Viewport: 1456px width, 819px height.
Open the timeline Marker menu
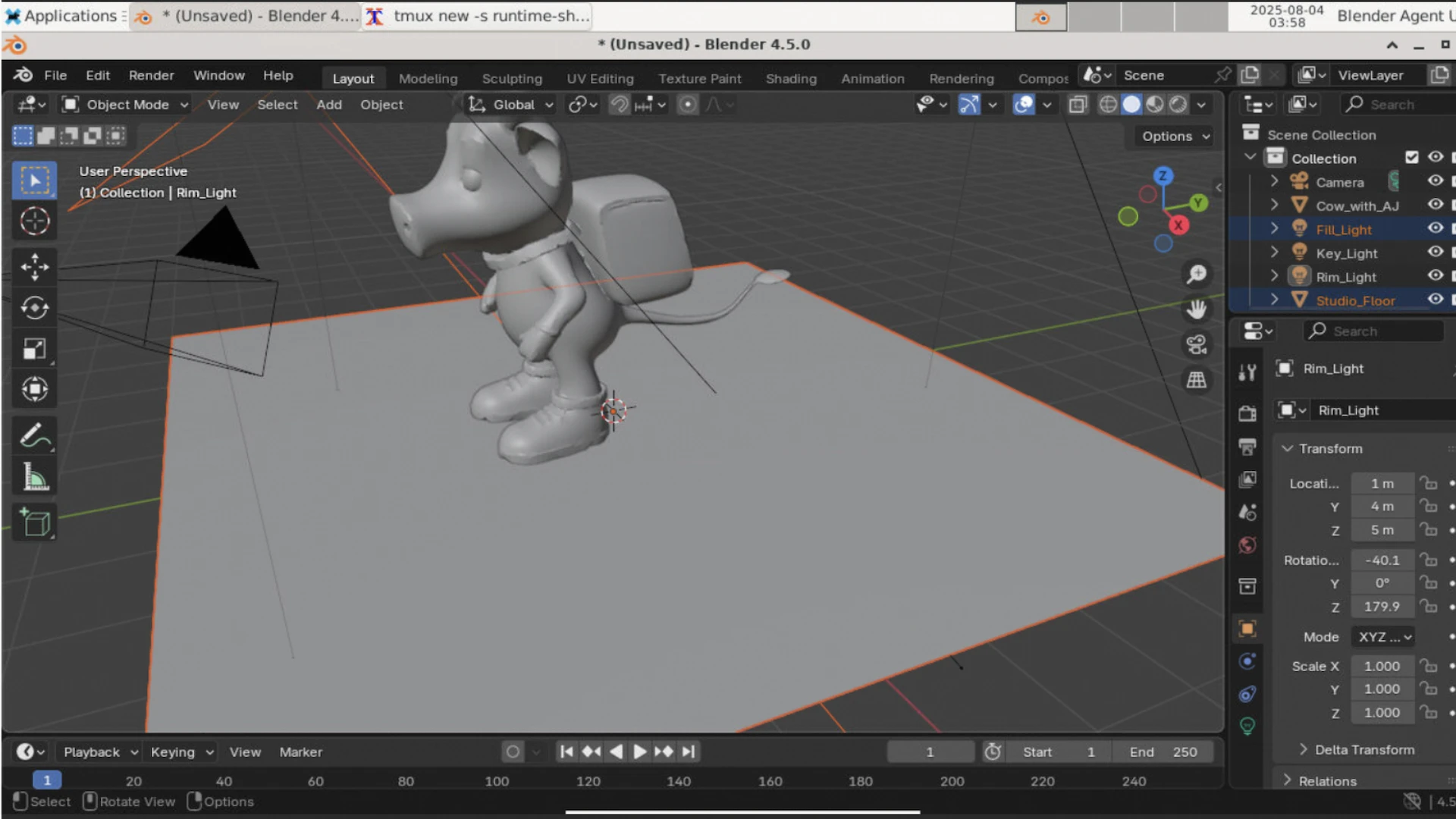(x=300, y=752)
